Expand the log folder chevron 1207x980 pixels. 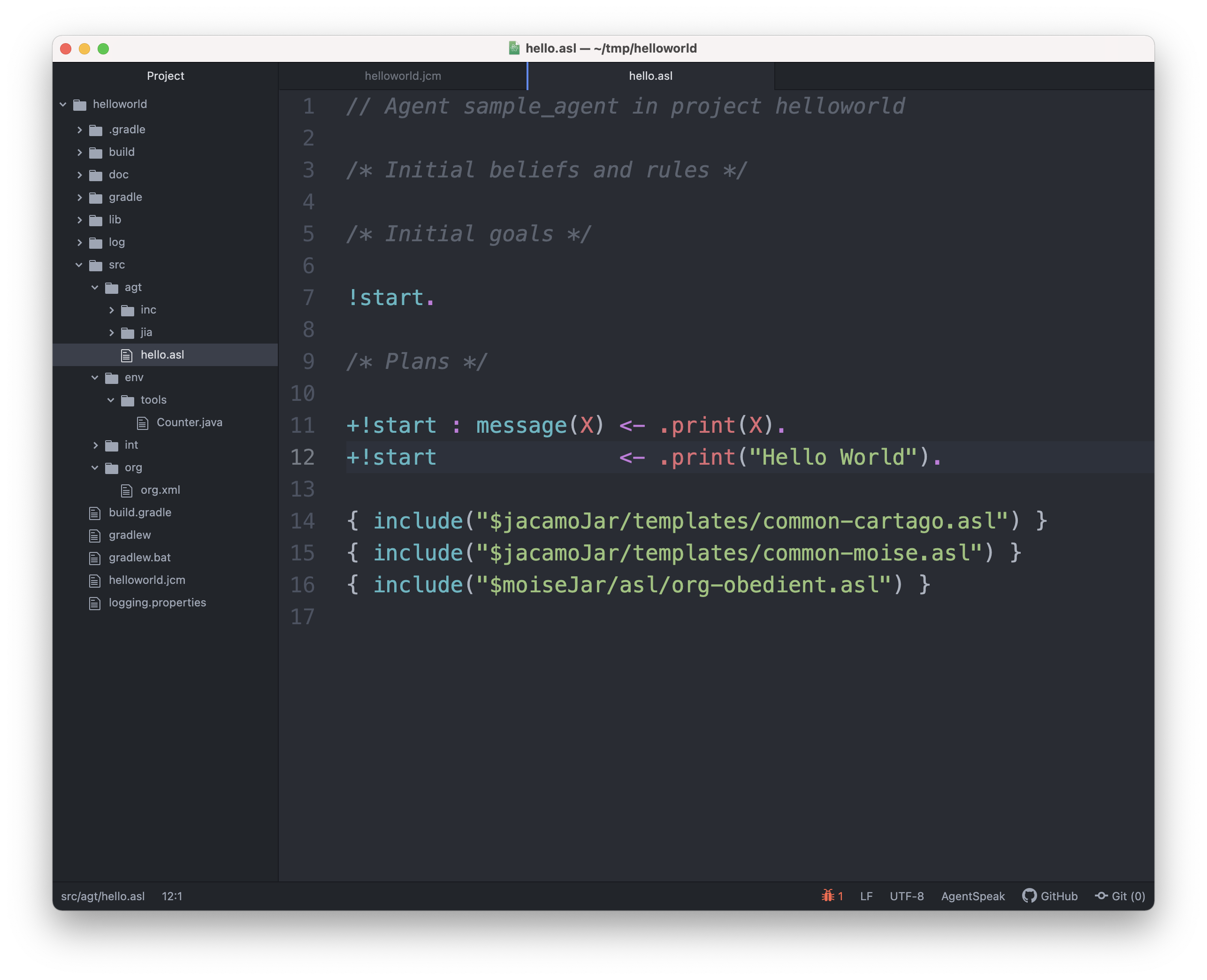[80, 243]
